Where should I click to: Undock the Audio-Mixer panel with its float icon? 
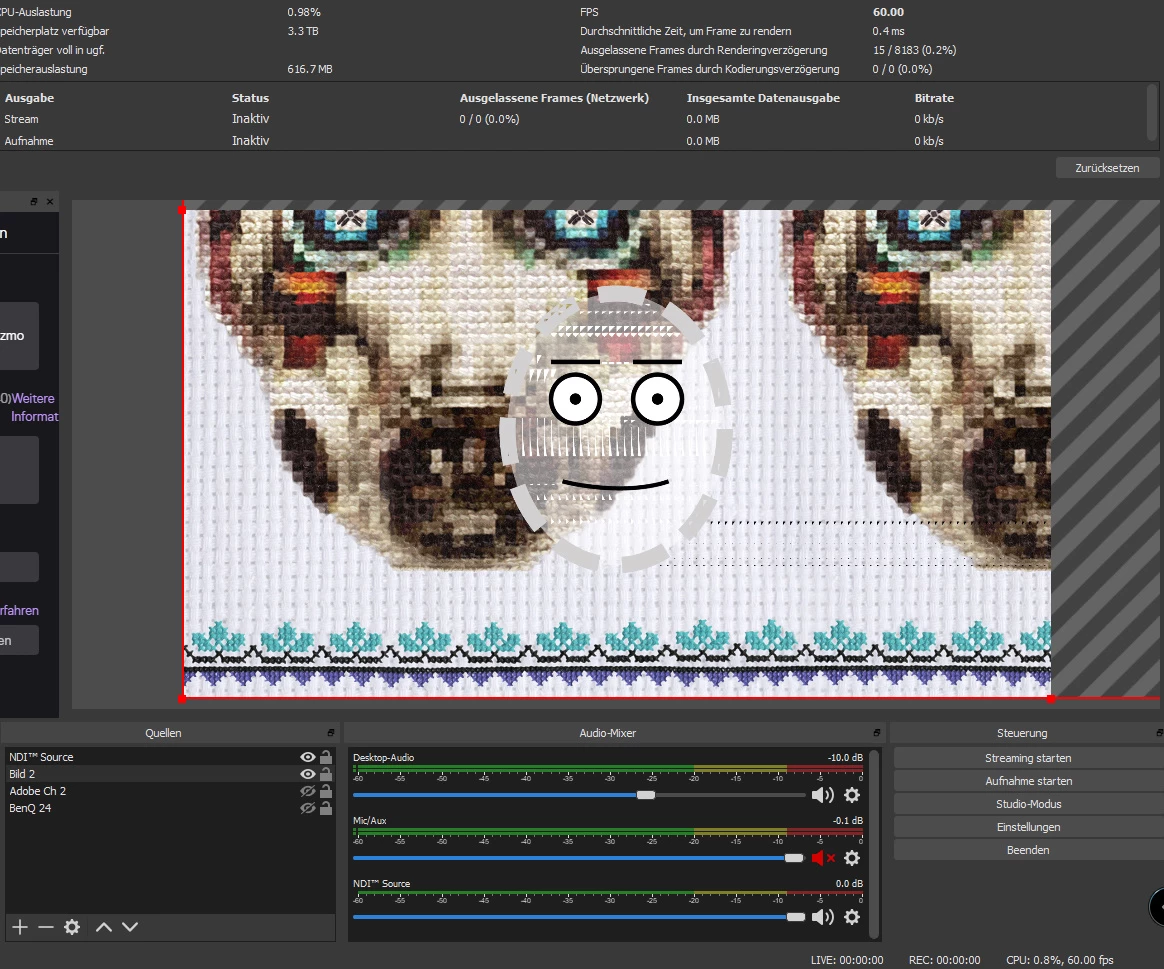[877, 733]
